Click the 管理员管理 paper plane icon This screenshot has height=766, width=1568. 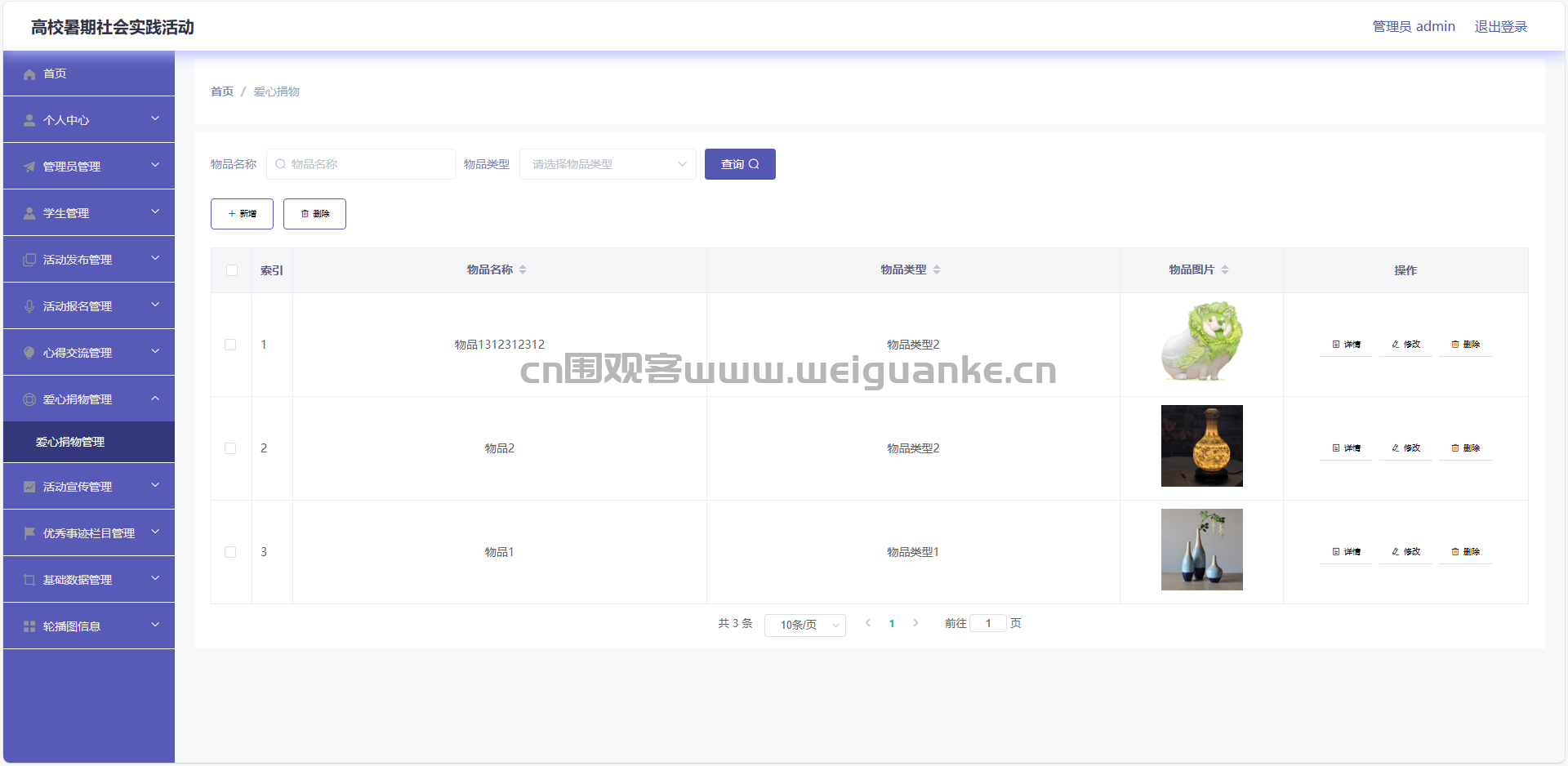[29, 167]
